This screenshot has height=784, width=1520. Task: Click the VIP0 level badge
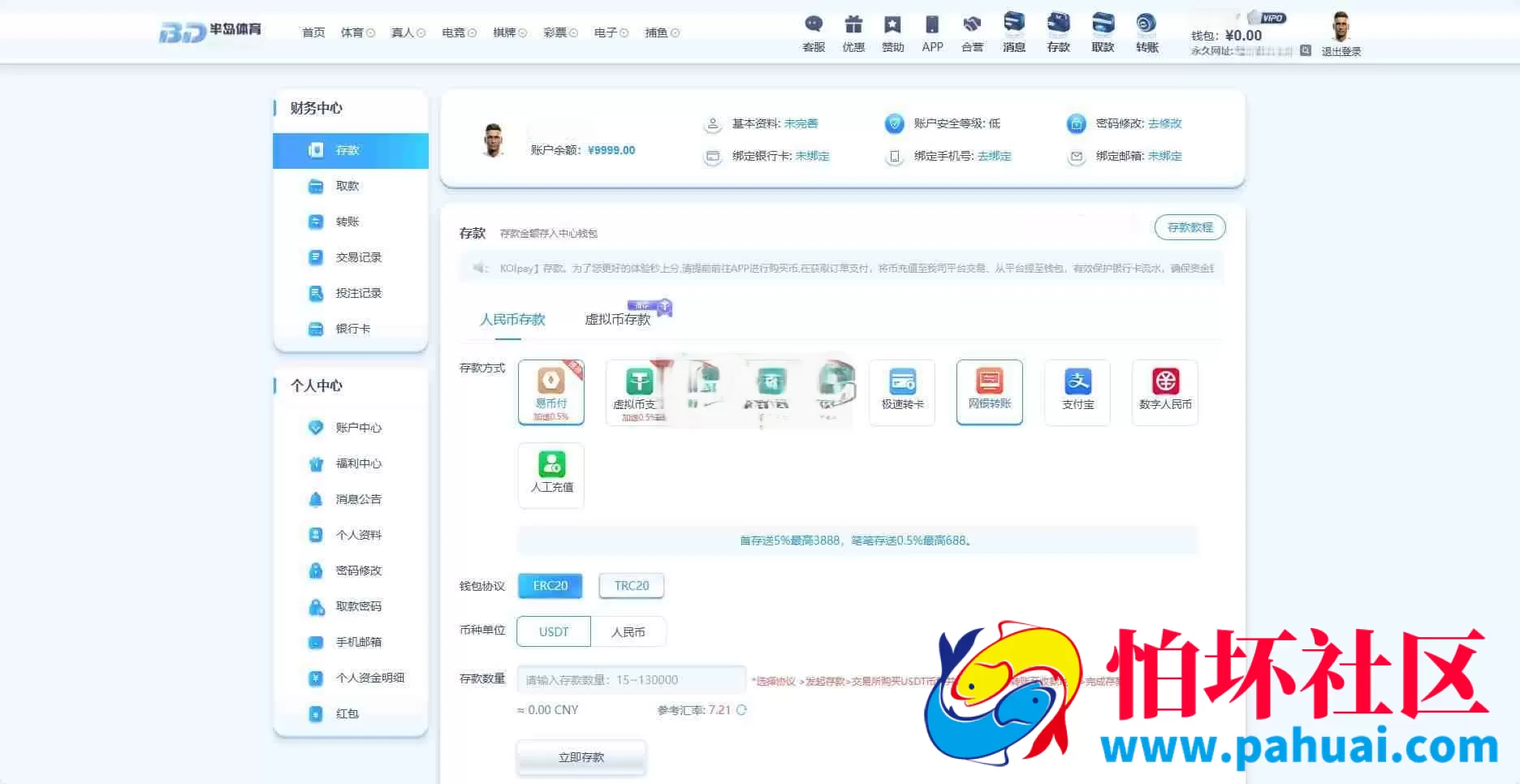(x=1267, y=17)
